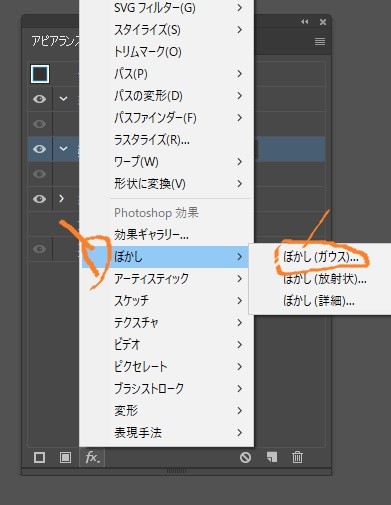
Task: Open テクスチャ submenu
Action: 166,323
